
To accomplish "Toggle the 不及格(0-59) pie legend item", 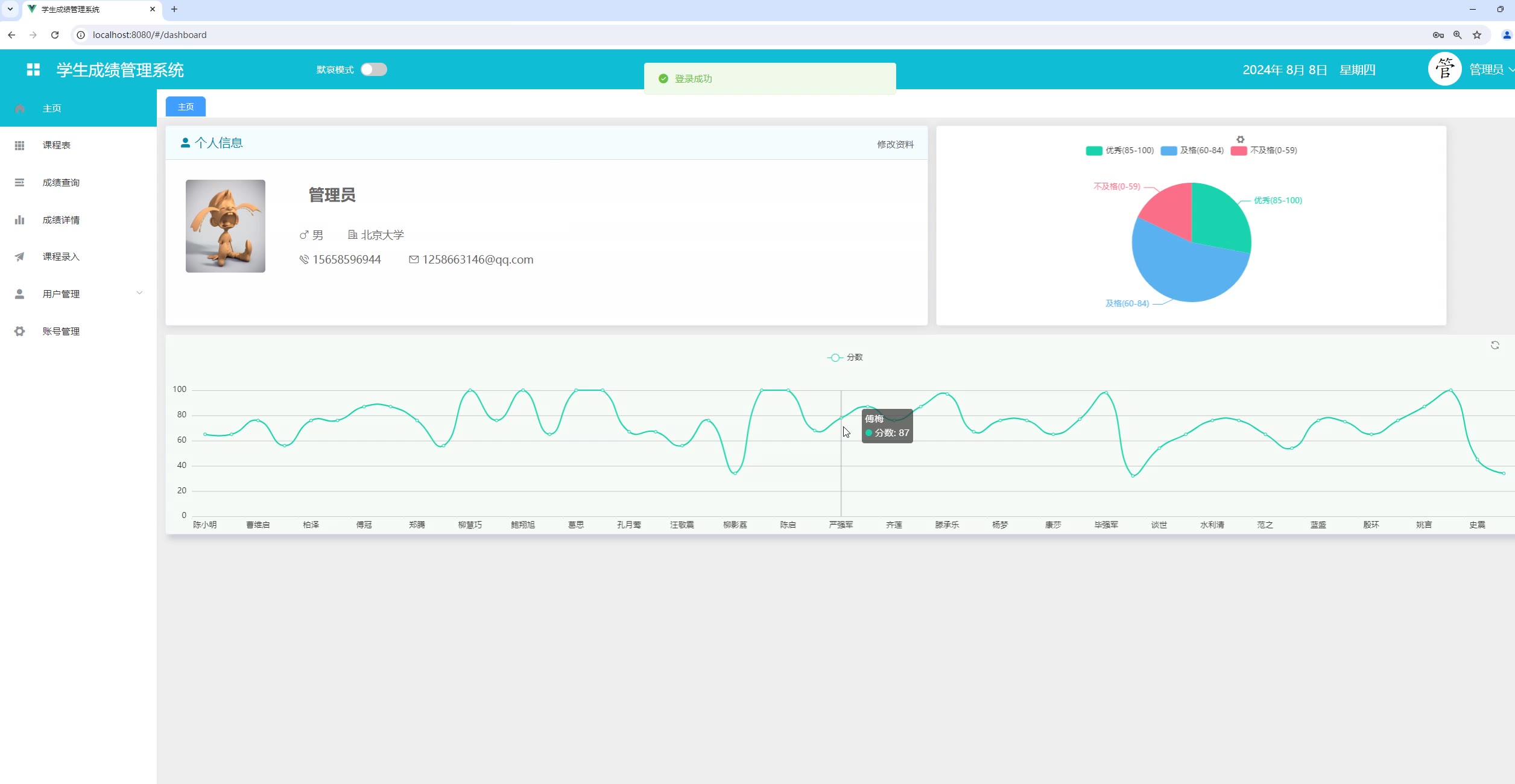I will point(1264,151).
